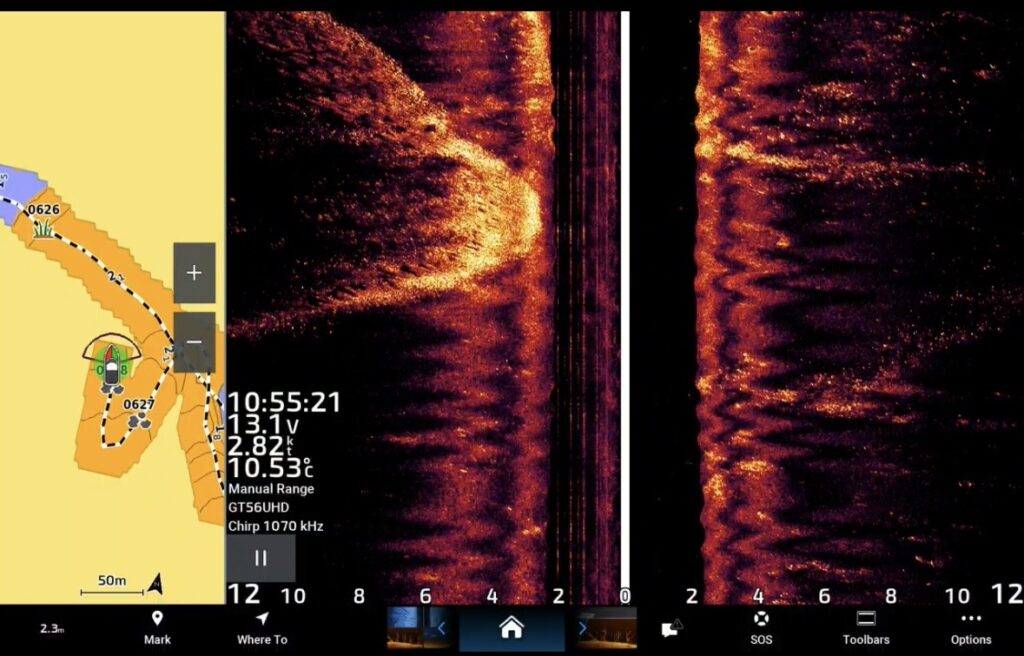The image size is (1024, 656).
Task: Drop a waypoint with Mark
Action: click(x=157, y=628)
